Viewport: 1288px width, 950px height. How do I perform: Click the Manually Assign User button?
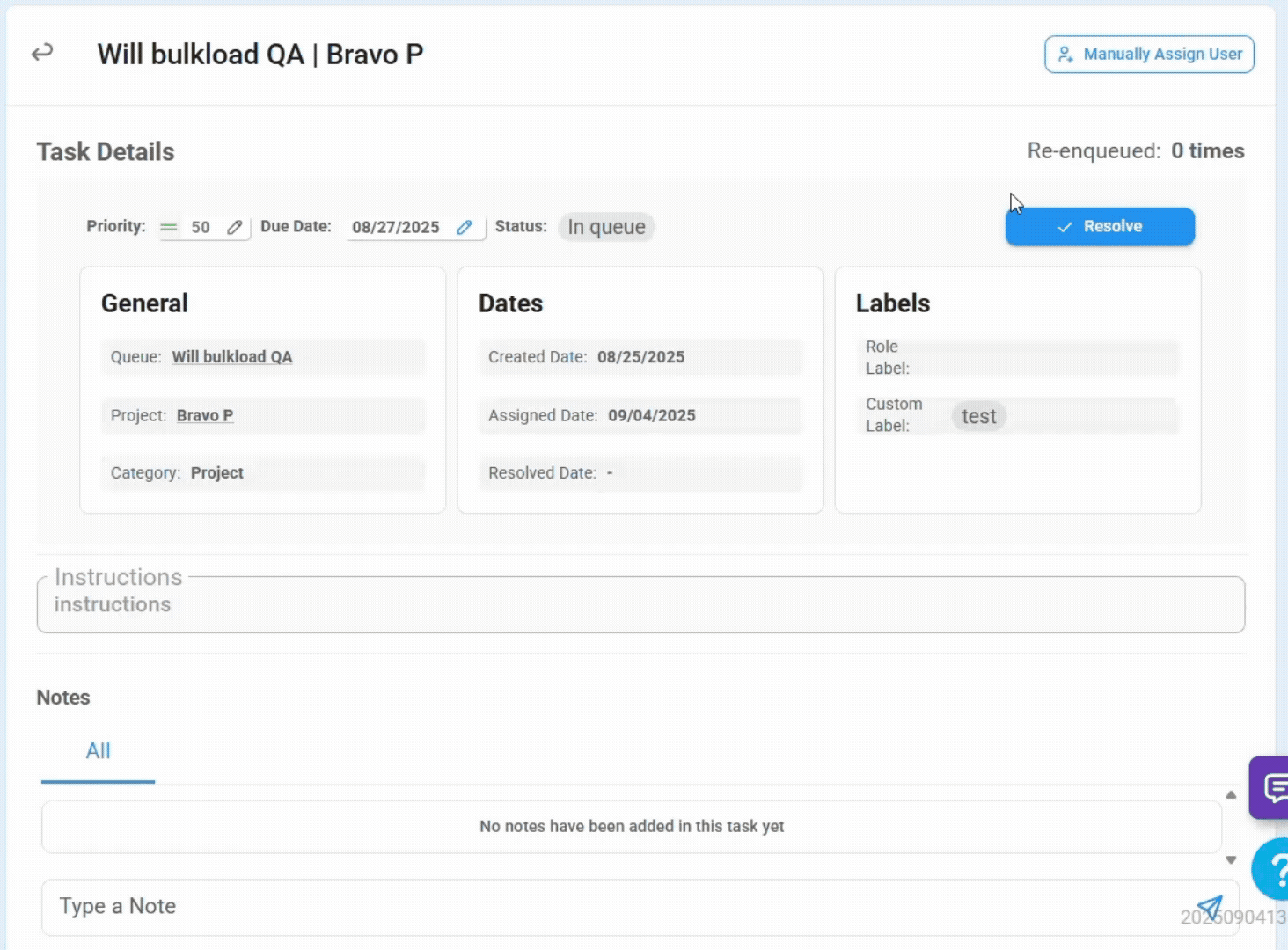click(1149, 55)
